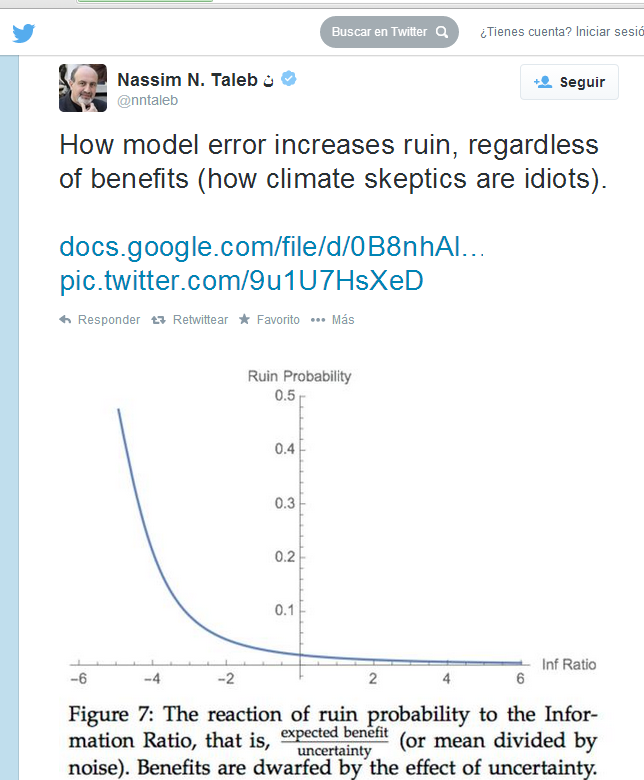
Task: Click the Ruin Probability axis title
Action: pos(300,376)
